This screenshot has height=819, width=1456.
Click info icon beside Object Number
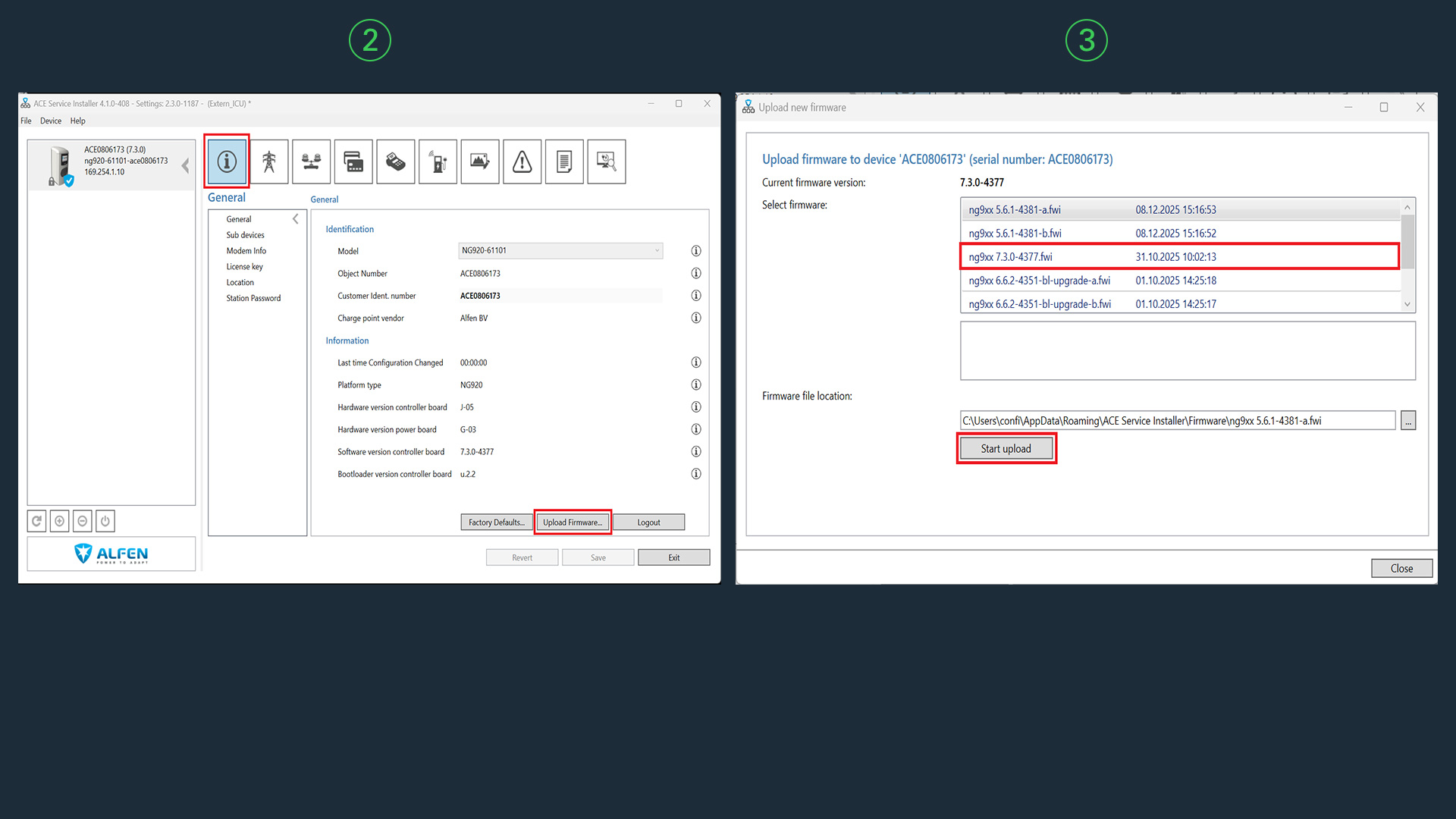(696, 273)
